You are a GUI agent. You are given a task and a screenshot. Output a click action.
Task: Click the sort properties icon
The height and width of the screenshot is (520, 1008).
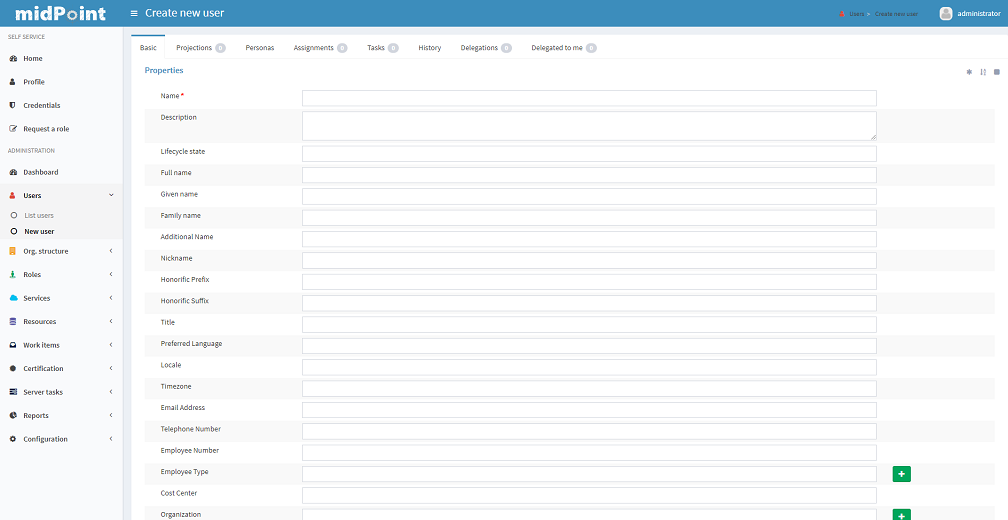tap(983, 72)
